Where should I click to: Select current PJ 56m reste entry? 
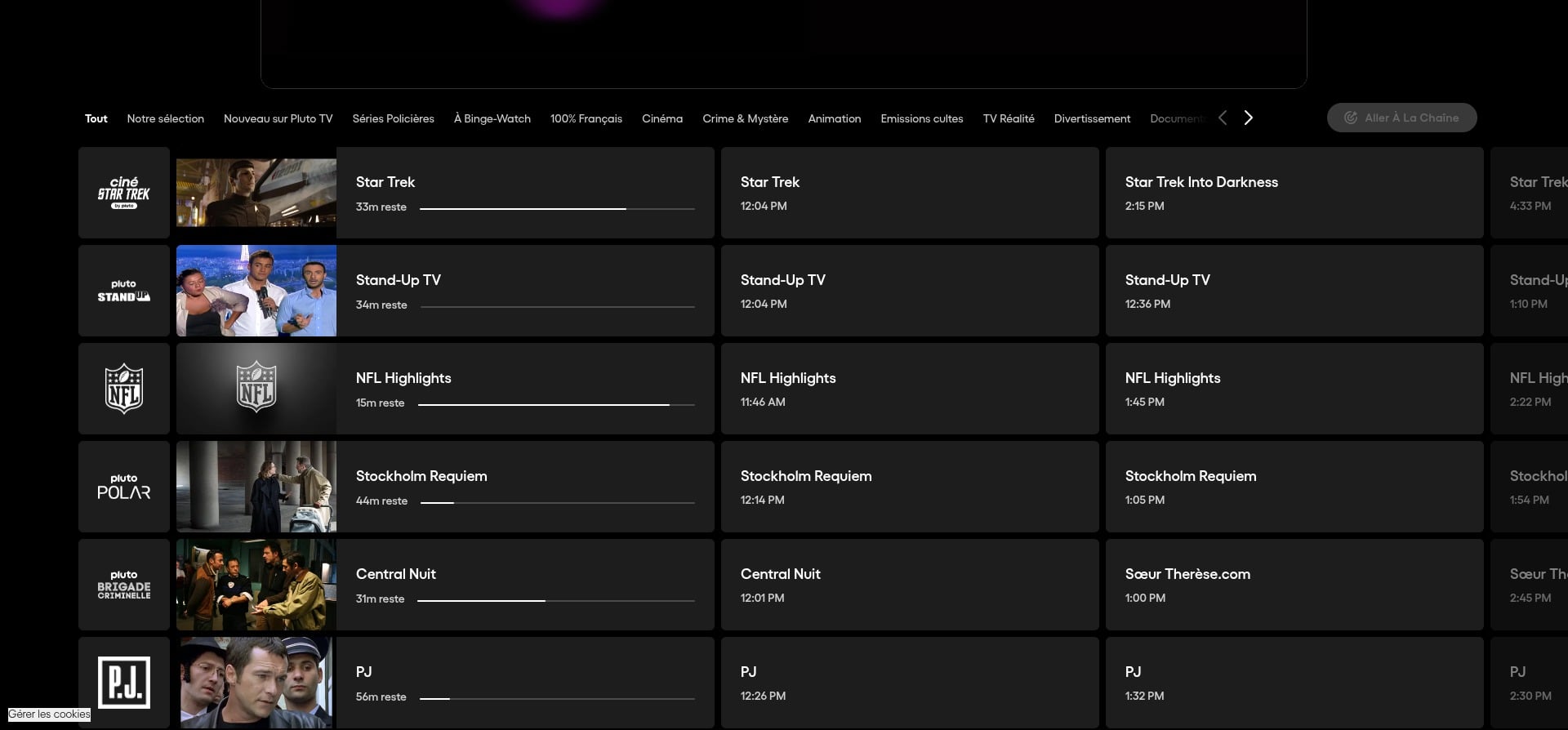525,683
